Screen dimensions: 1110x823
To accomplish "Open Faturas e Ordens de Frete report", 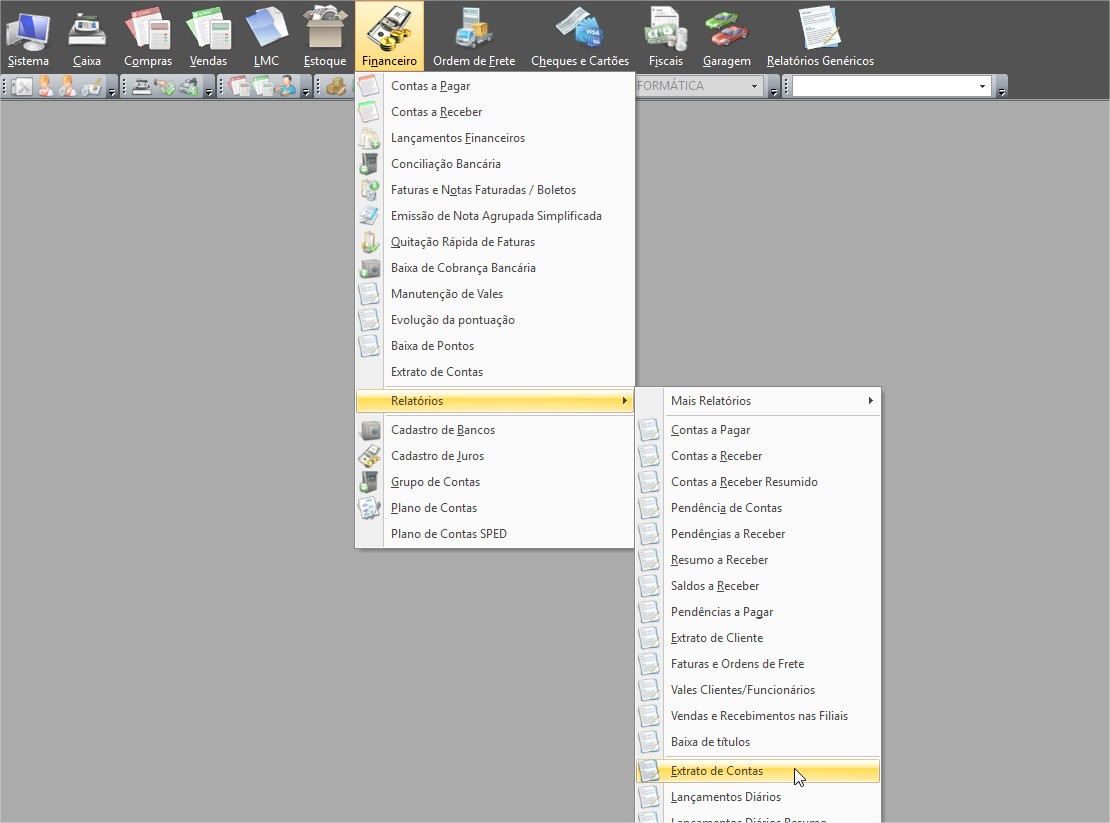I will [758, 664].
